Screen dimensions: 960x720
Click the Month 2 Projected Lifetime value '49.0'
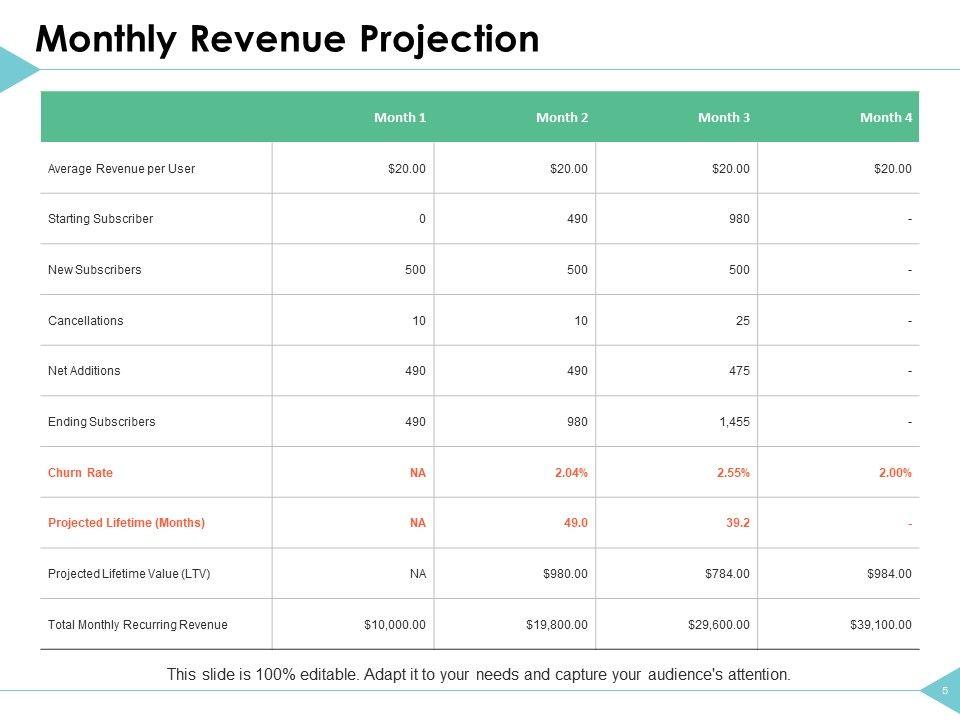[x=576, y=523]
